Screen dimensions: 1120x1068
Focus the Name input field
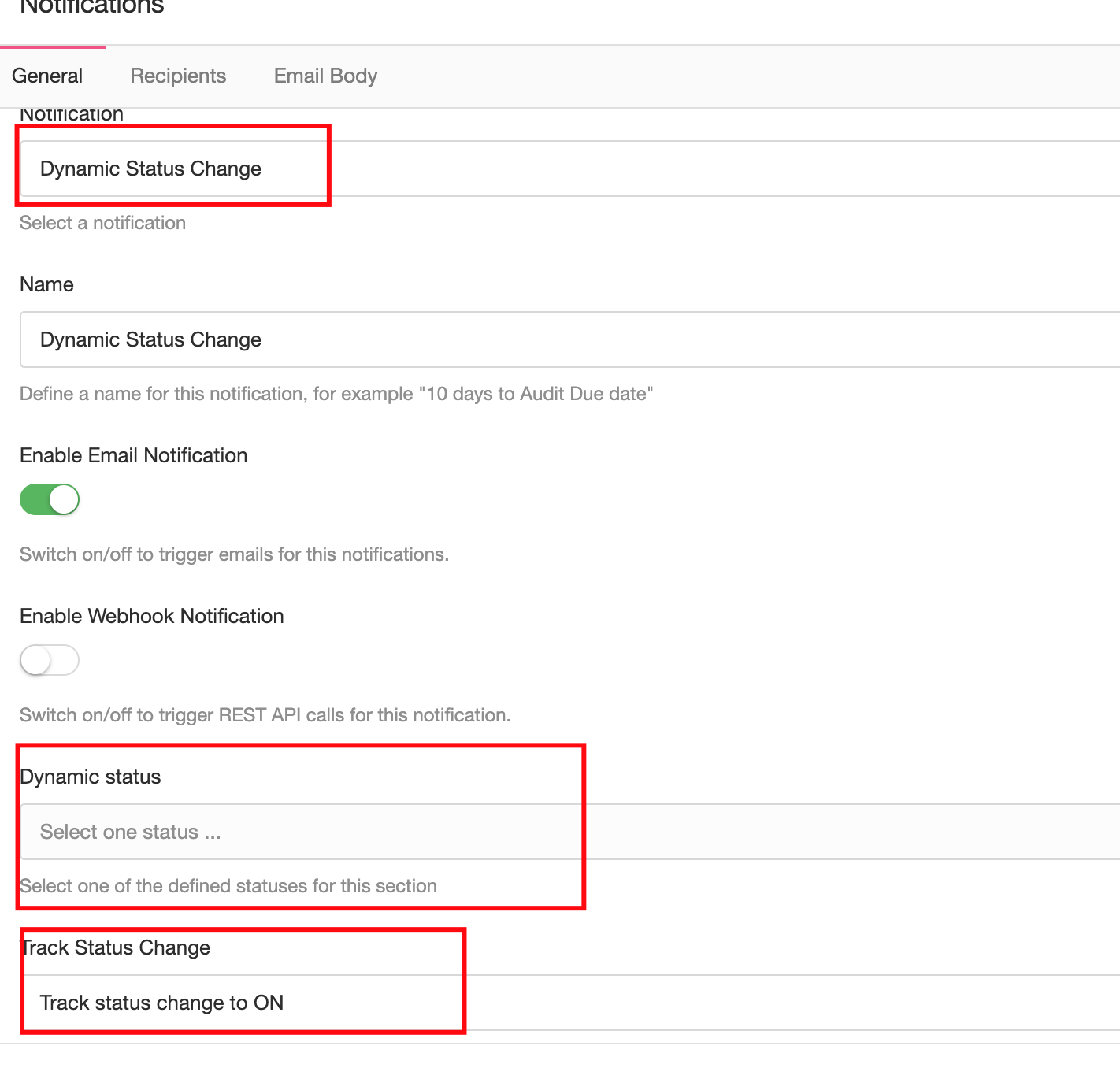[x=569, y=339]
